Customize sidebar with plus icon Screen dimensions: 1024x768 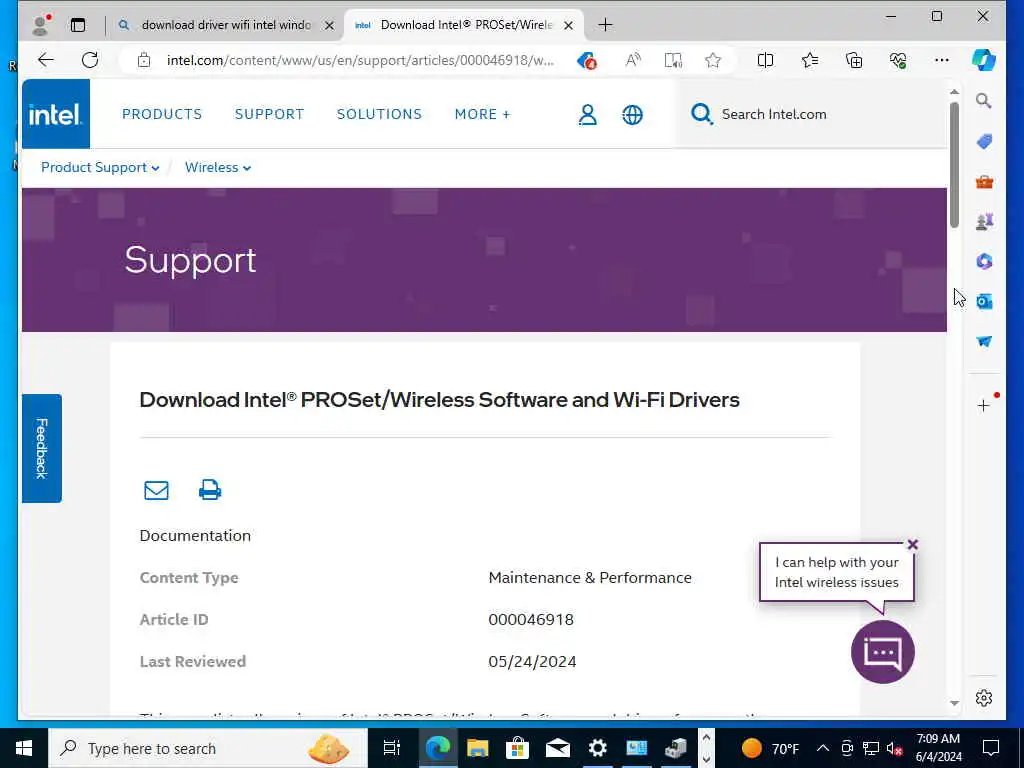pyautogui.click(x=984, y=406)
